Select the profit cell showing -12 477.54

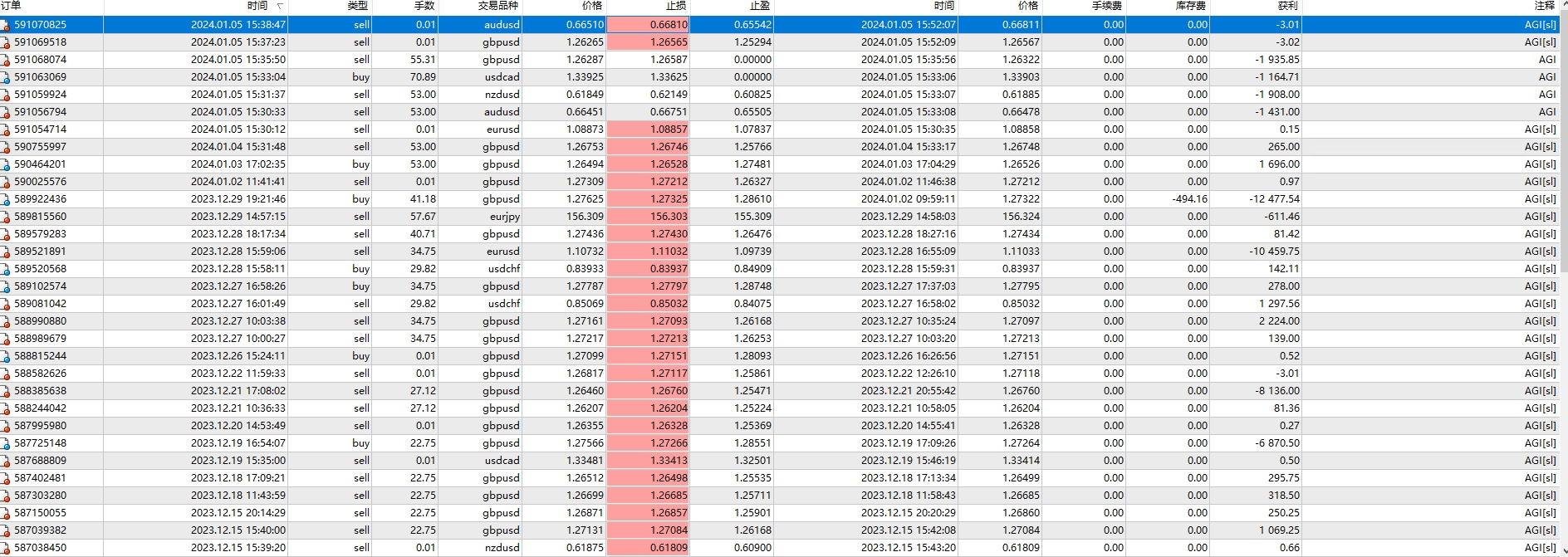[1275, 199]
